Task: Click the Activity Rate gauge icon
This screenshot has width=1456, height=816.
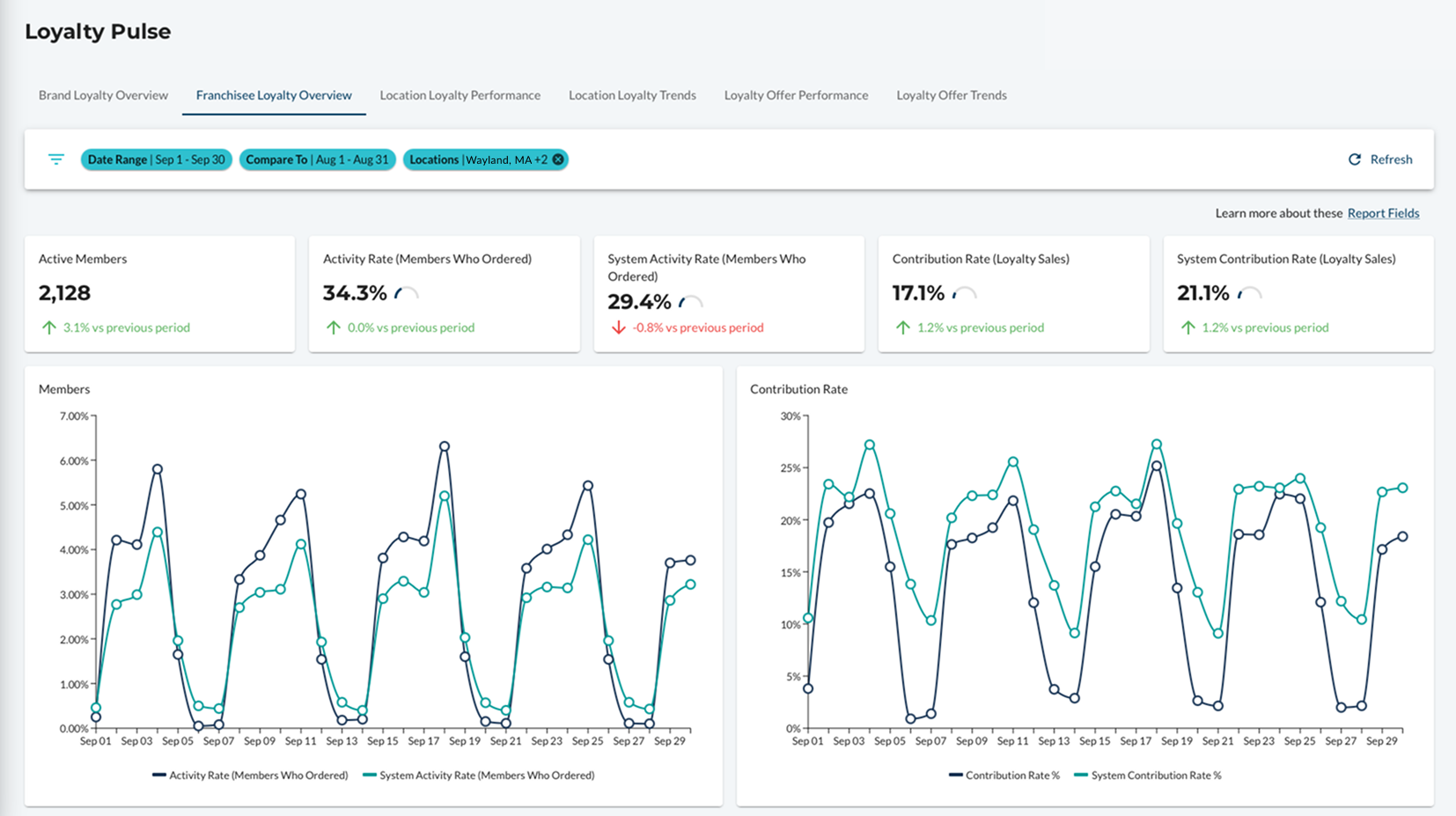Action: click(407, 293)
